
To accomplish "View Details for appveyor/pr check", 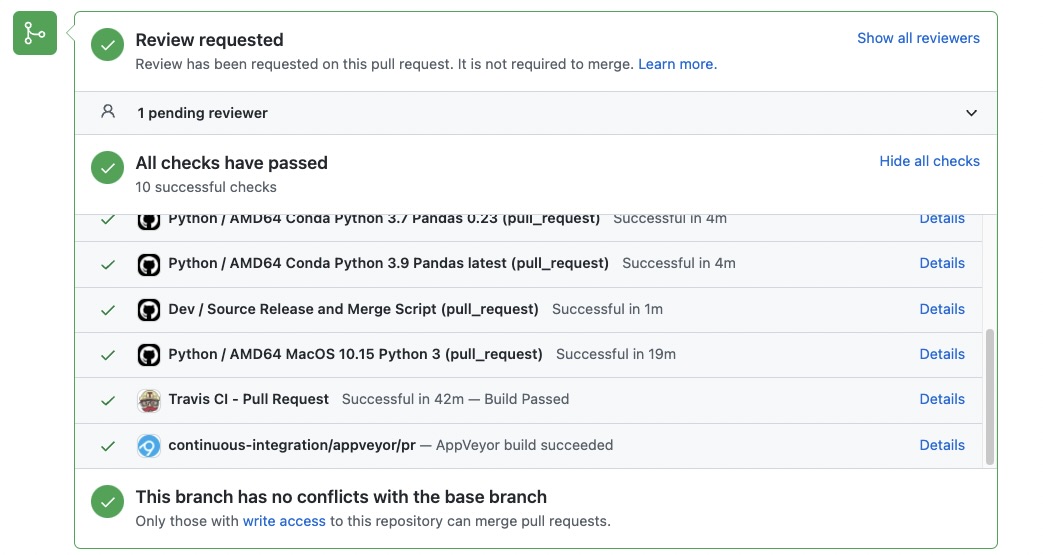I will (942, 445).
